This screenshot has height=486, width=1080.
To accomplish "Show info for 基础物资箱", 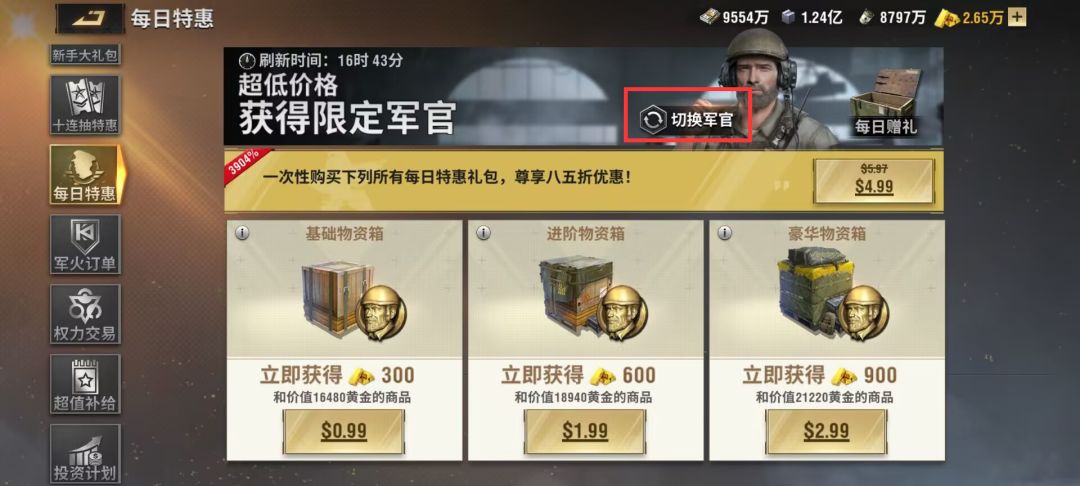I will [x=241, y=233].
